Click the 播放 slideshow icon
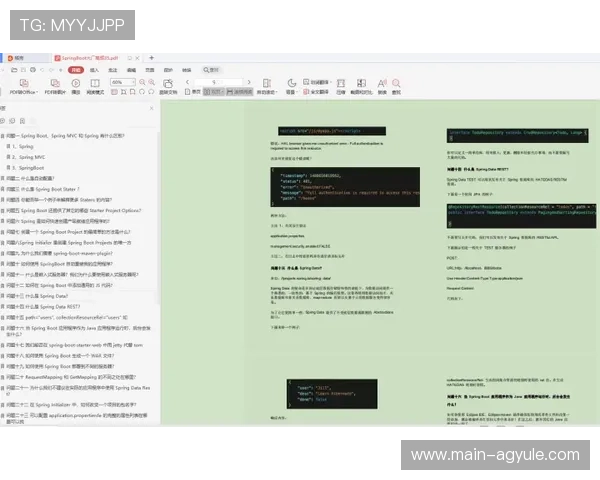This screenshot has height=480, width=600. [74, 87]
